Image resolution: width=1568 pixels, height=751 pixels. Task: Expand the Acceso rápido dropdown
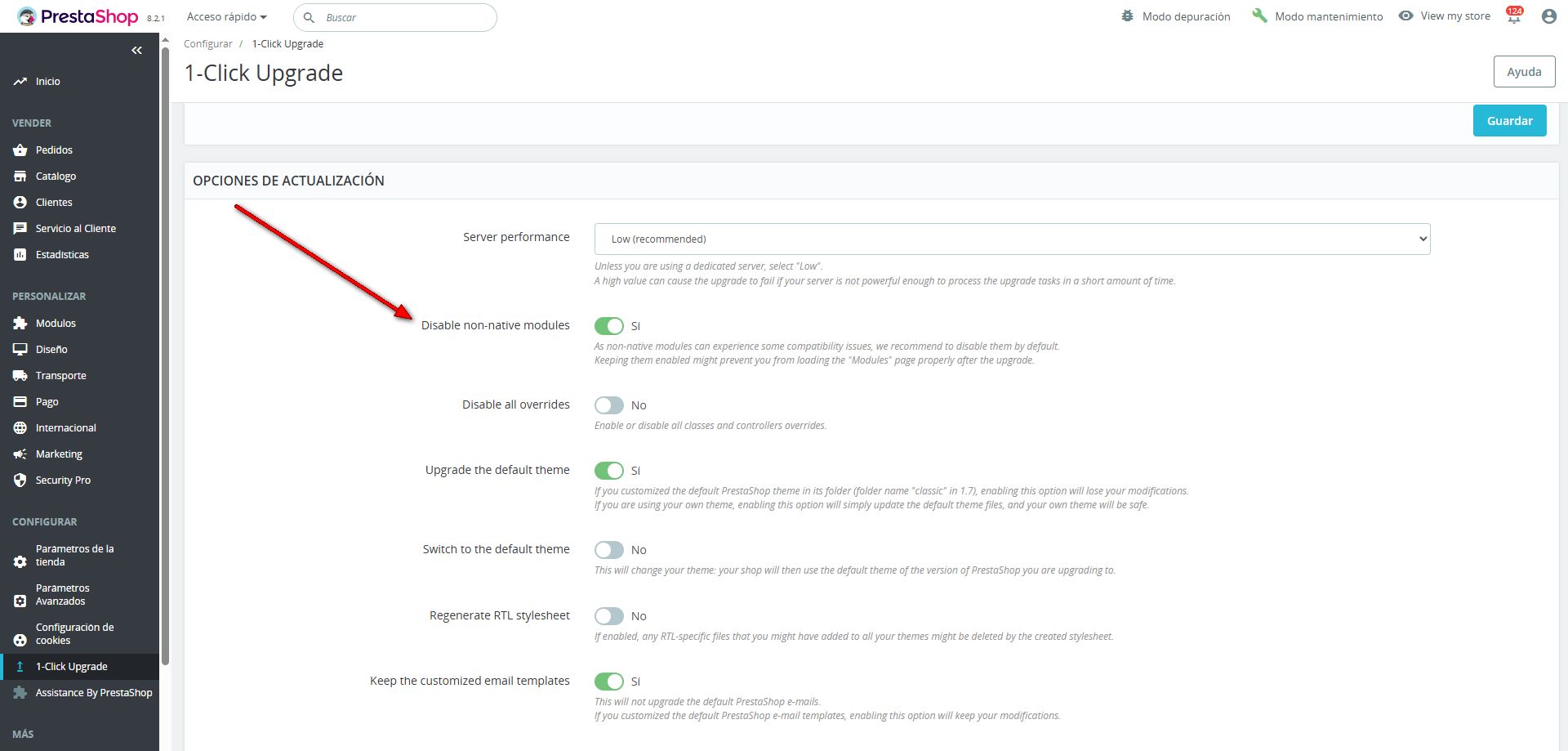(x=226, y=17)
